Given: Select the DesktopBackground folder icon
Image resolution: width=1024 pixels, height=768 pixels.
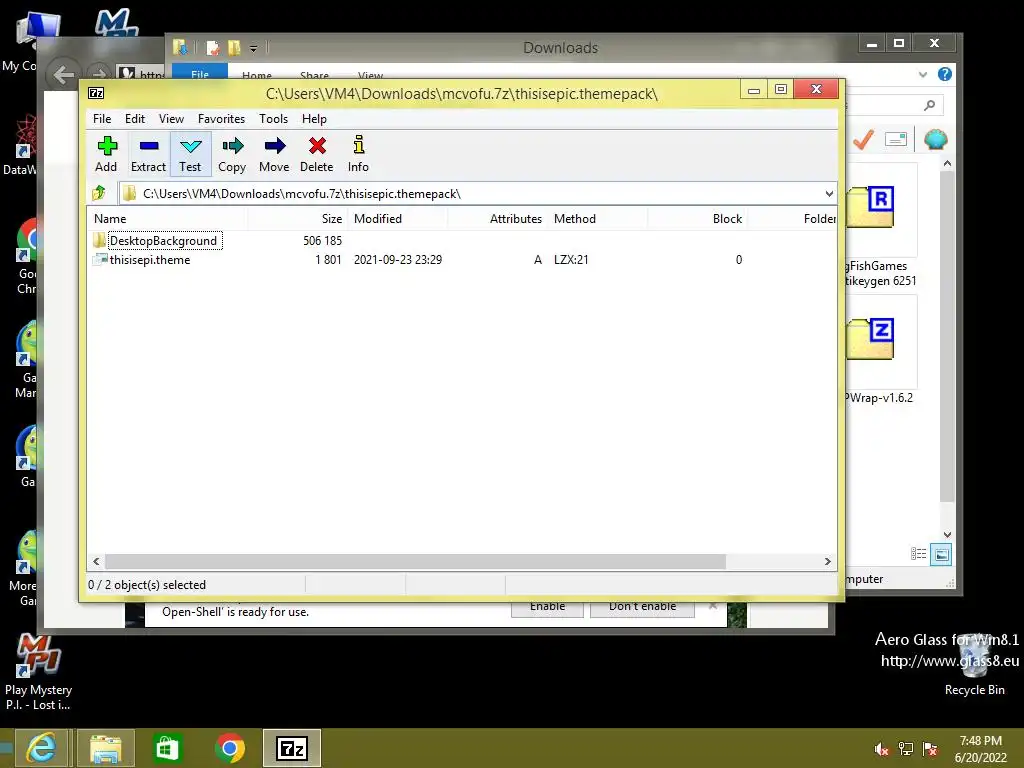Looking at the screenshot, I should 99,240.
